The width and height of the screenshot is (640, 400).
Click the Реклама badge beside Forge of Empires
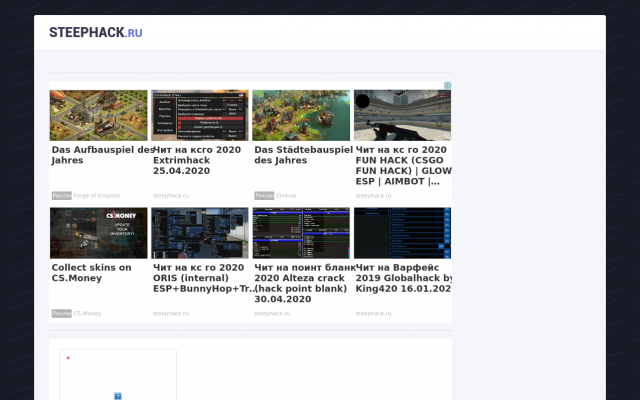[x=62, y=196]
